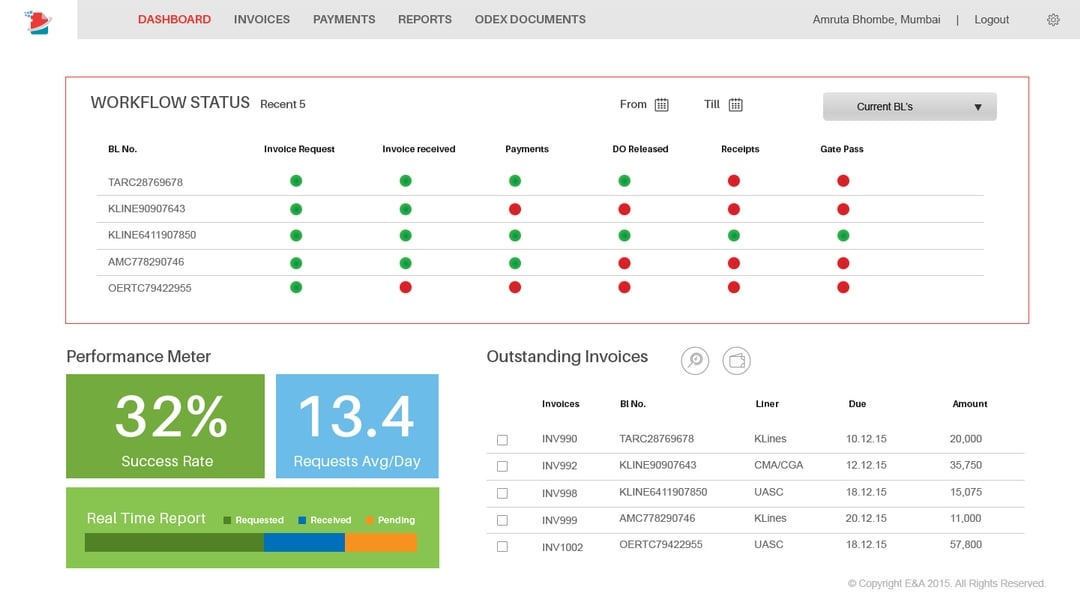Click KLINE6411907850 Receipts green status dot
The width and height of the screenshot is (1080, 608).
[734, 236]
